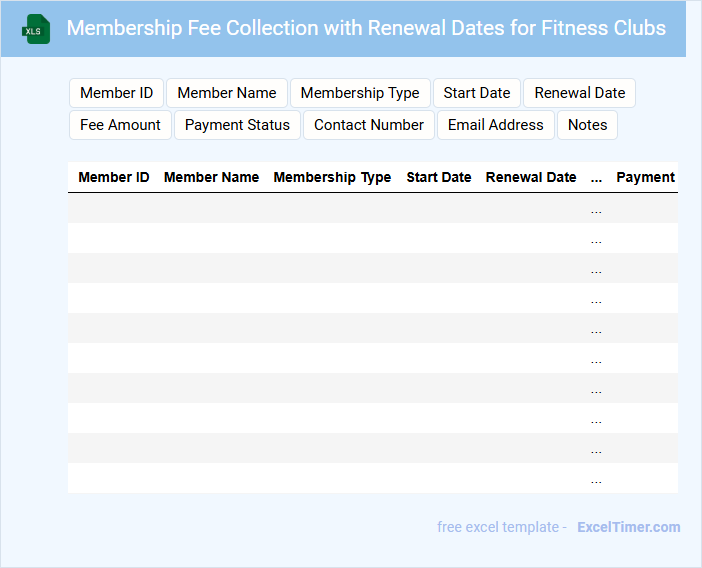Click the Start Date column header

[x=439, y=177]
